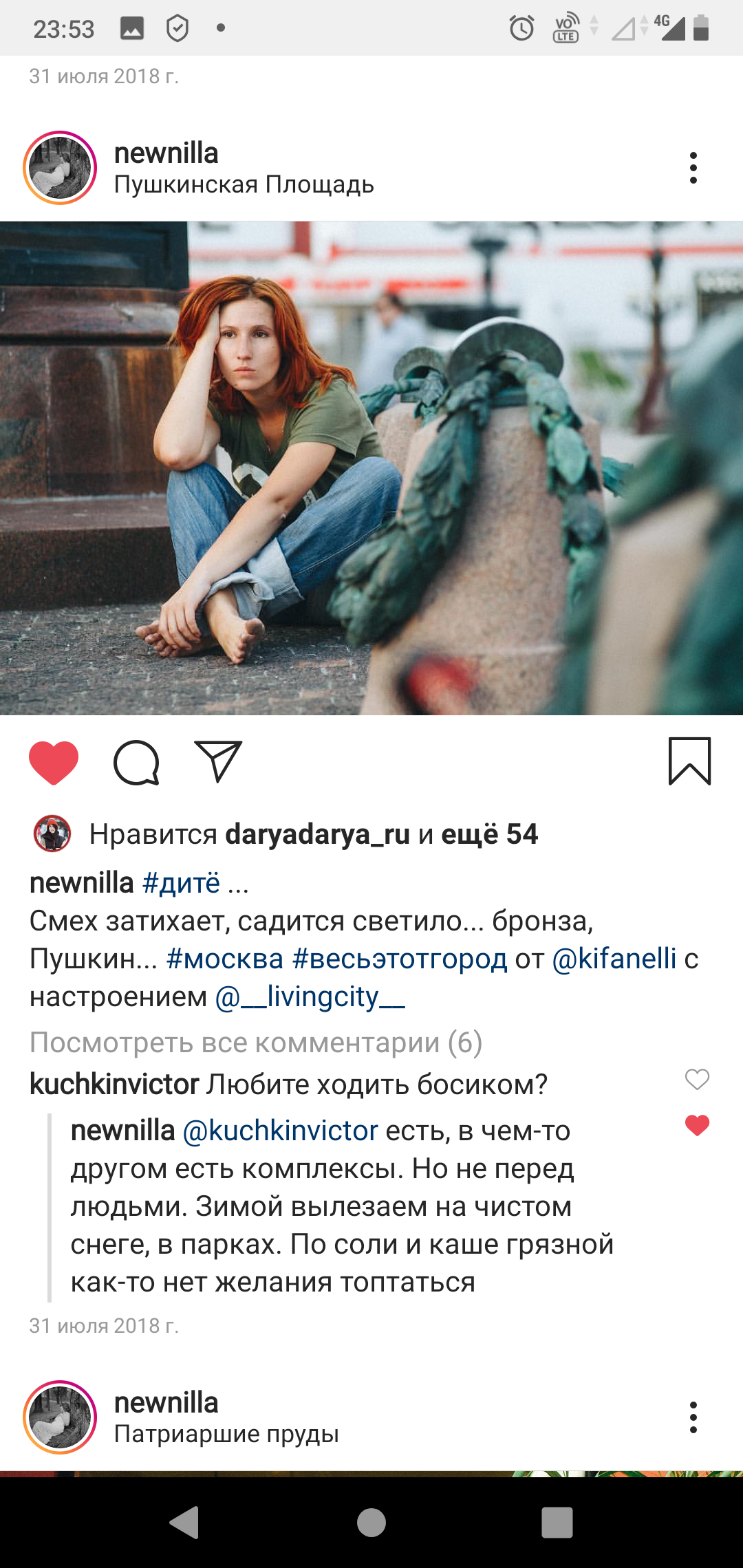Unlike the post via red heart icon
743x1568 pixels.
point(54,763)
